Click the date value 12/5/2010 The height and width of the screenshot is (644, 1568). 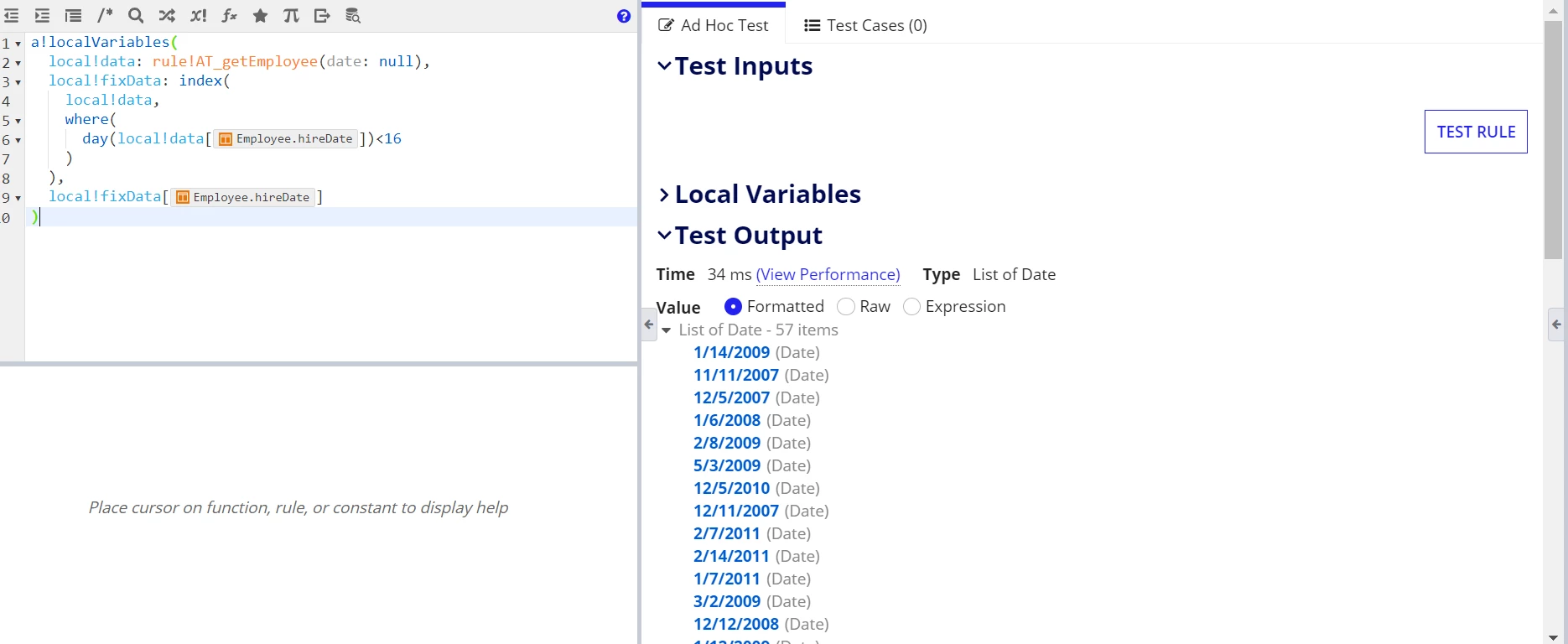[x=731, y=489]
